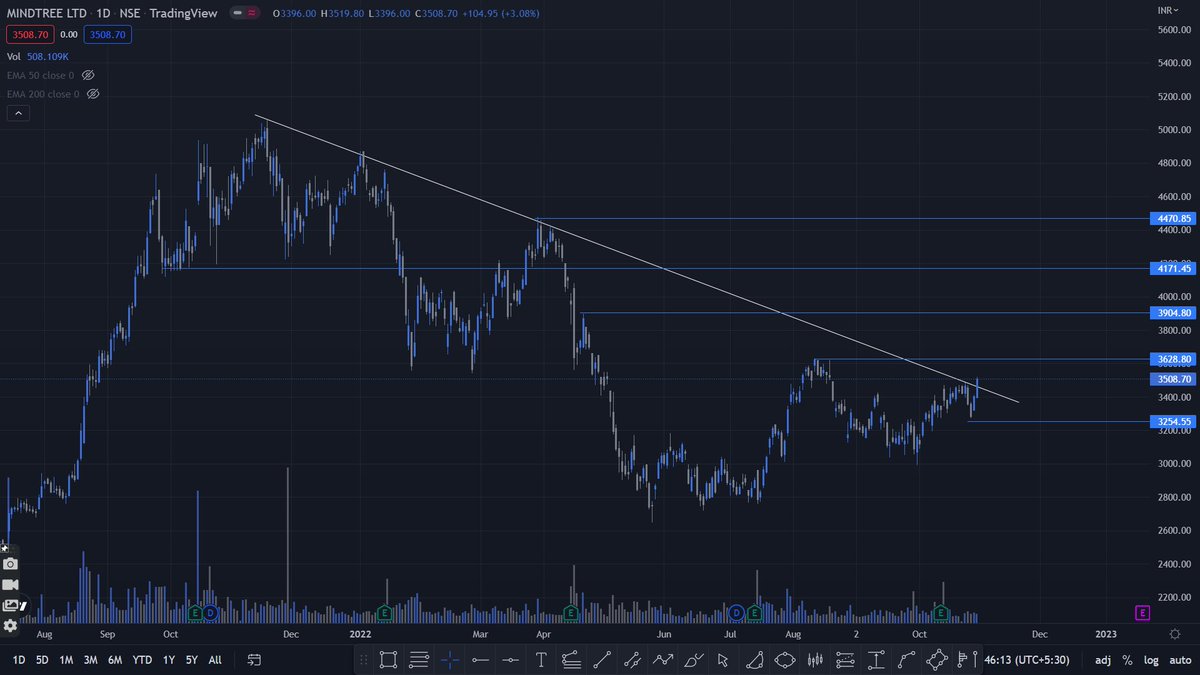Click the Vol 508.109K indicator label

coord(38,57)
